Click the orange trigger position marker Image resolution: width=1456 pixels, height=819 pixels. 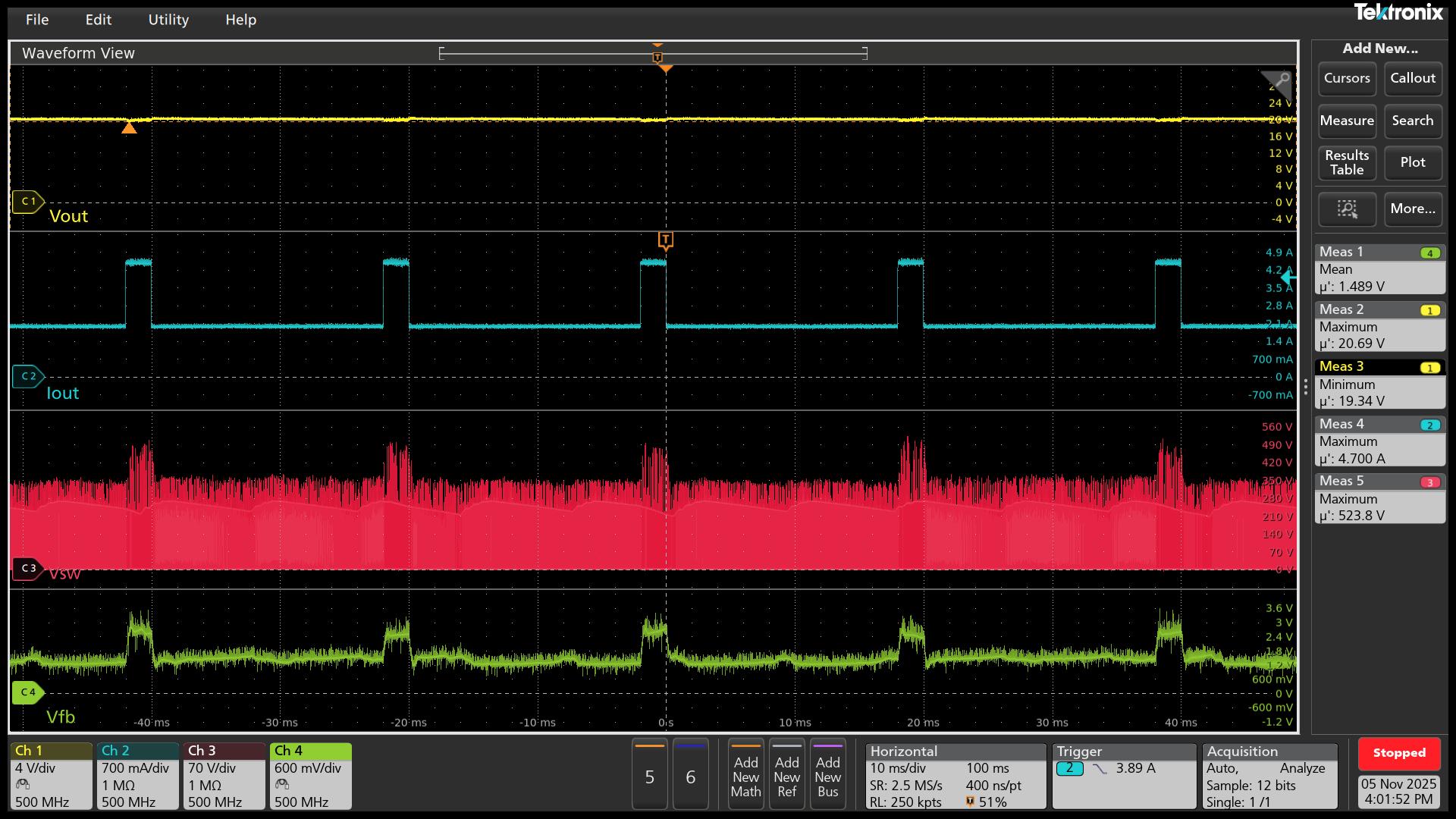(665, 68)
